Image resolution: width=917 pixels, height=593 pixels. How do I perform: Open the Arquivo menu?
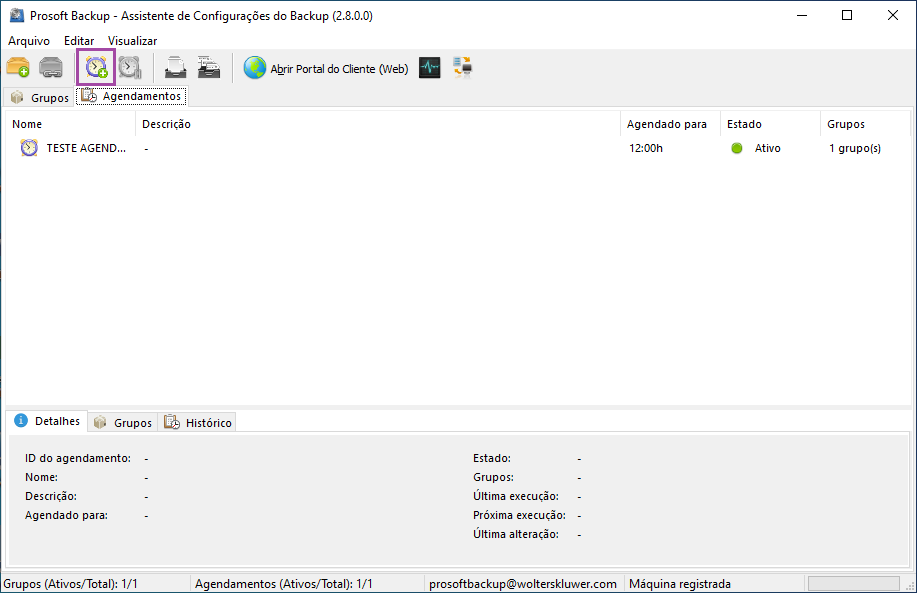click(x=29, y=41)
